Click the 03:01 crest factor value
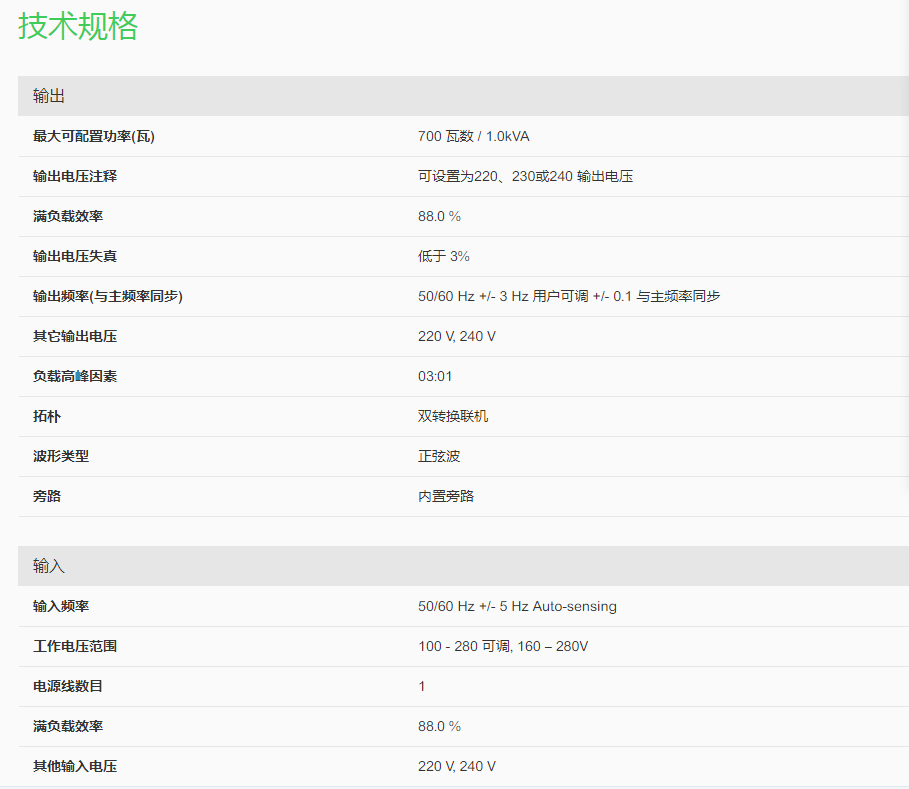This screenshot has width=909, height=789. [x=435, y=376]
